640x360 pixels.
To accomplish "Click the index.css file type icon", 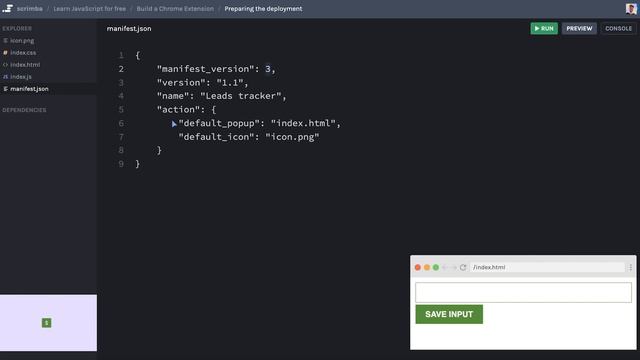I will [5, 53].
